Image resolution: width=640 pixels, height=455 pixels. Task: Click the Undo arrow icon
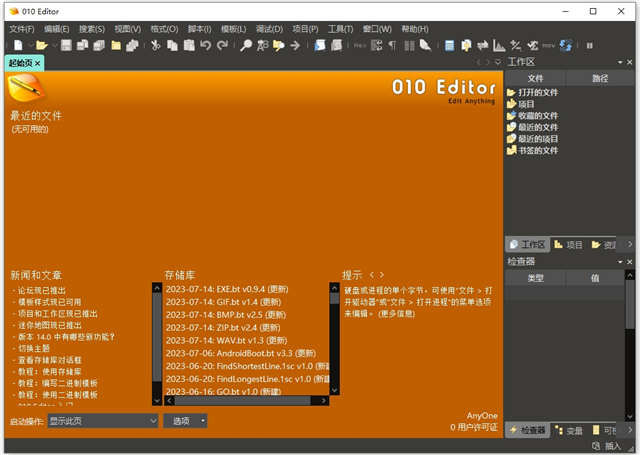pyautogui.click(x=205, y=45)
